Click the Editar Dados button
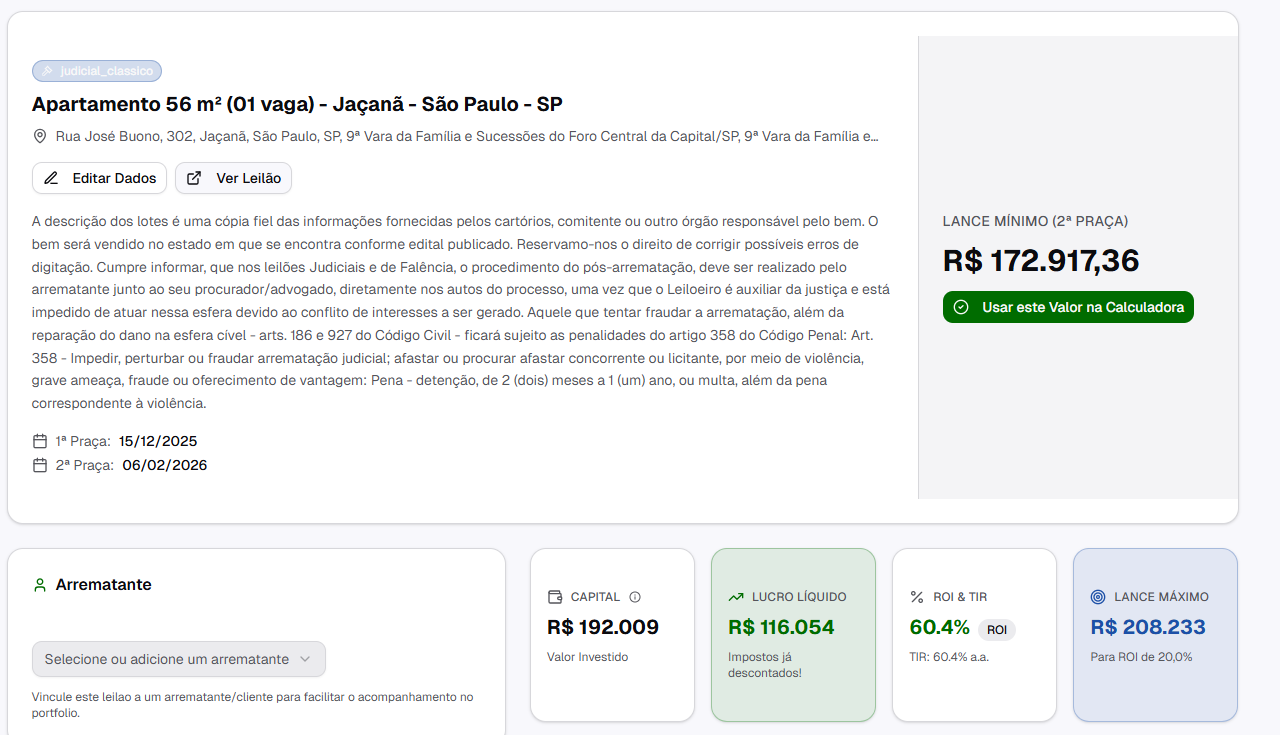The width and height of the screenshot is (1280, 735). pos(100,178)
